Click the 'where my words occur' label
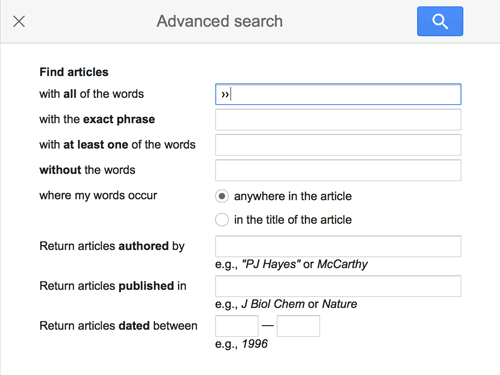500x375 pixels. (98, 196)
